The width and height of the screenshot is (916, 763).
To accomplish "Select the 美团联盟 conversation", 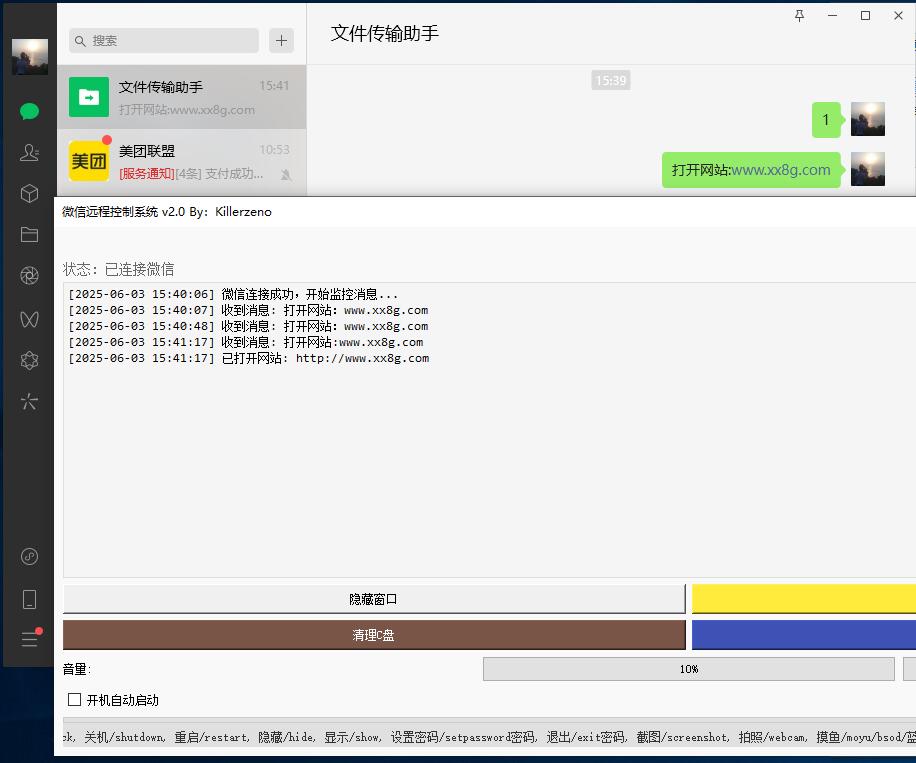I will (x=182, y=161).
